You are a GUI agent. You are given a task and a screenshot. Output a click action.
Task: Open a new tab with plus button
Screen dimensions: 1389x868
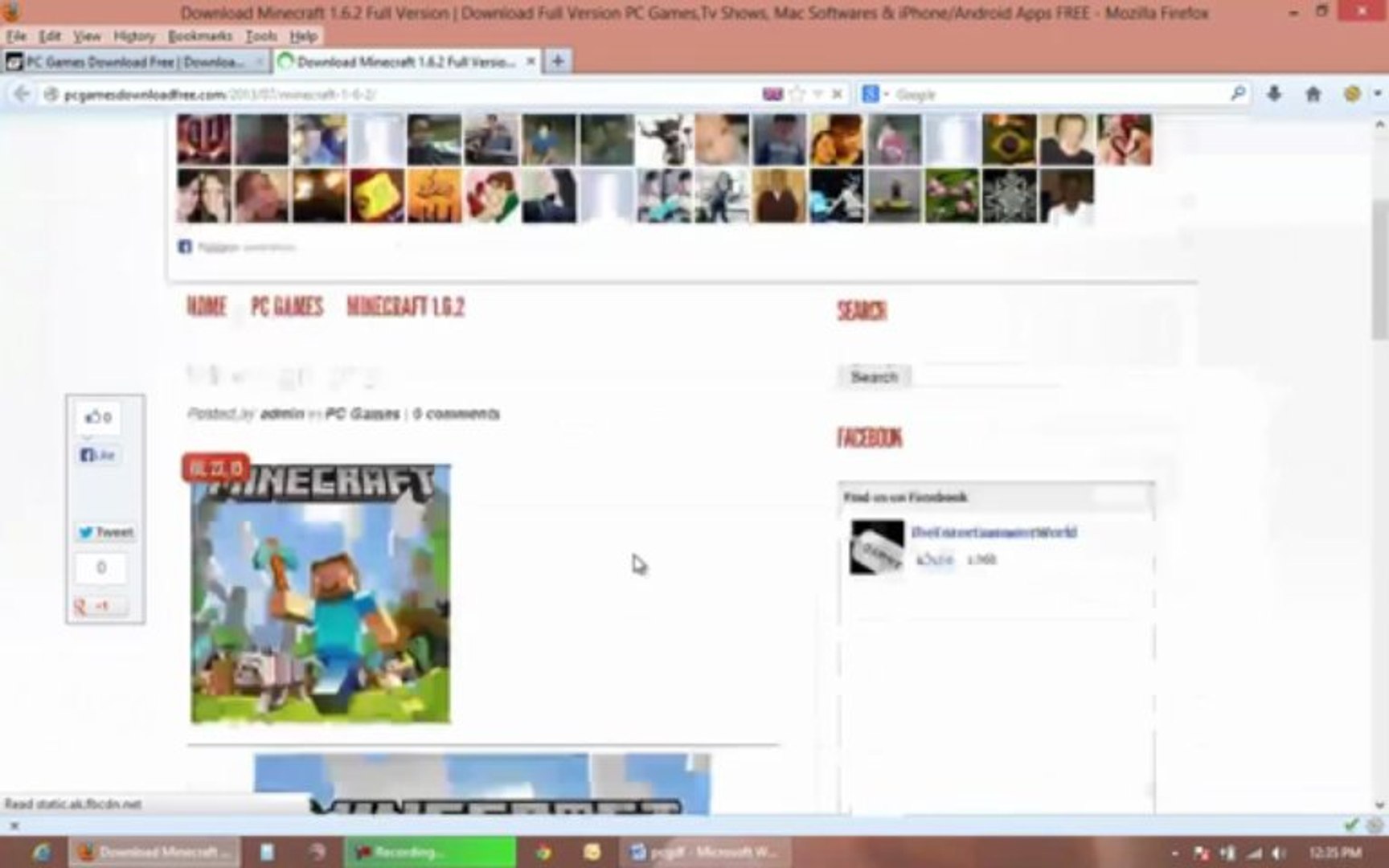(558, 61)
